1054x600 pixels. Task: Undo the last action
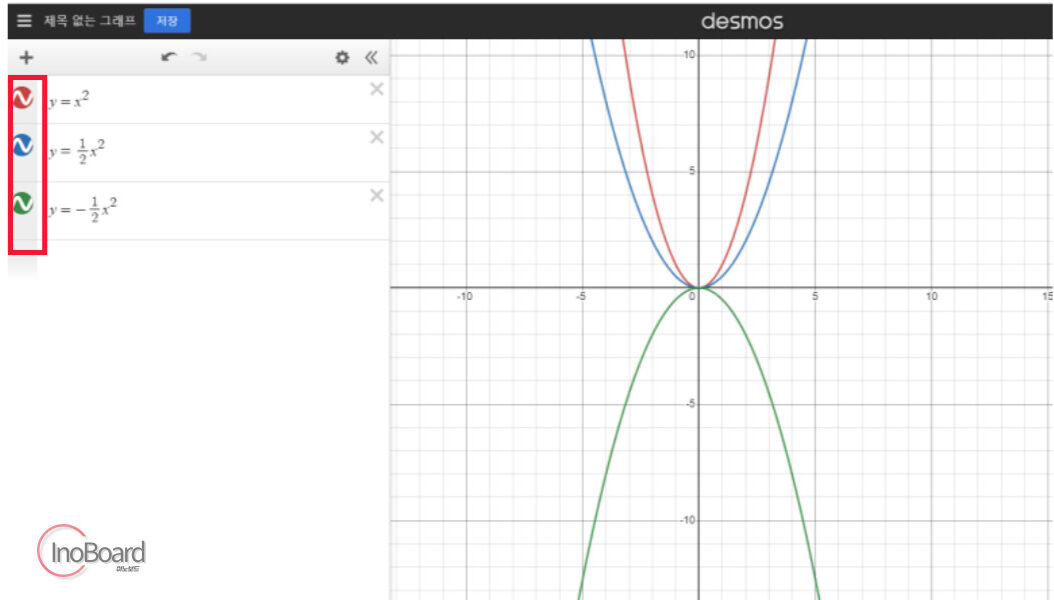click(169, 57)
